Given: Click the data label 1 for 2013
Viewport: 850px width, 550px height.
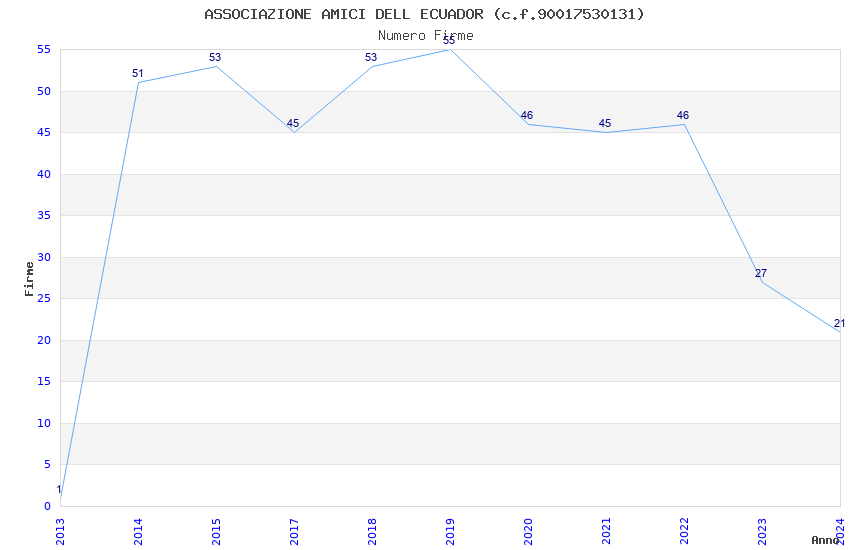Looking at the screenshot, I should [59, 489].
